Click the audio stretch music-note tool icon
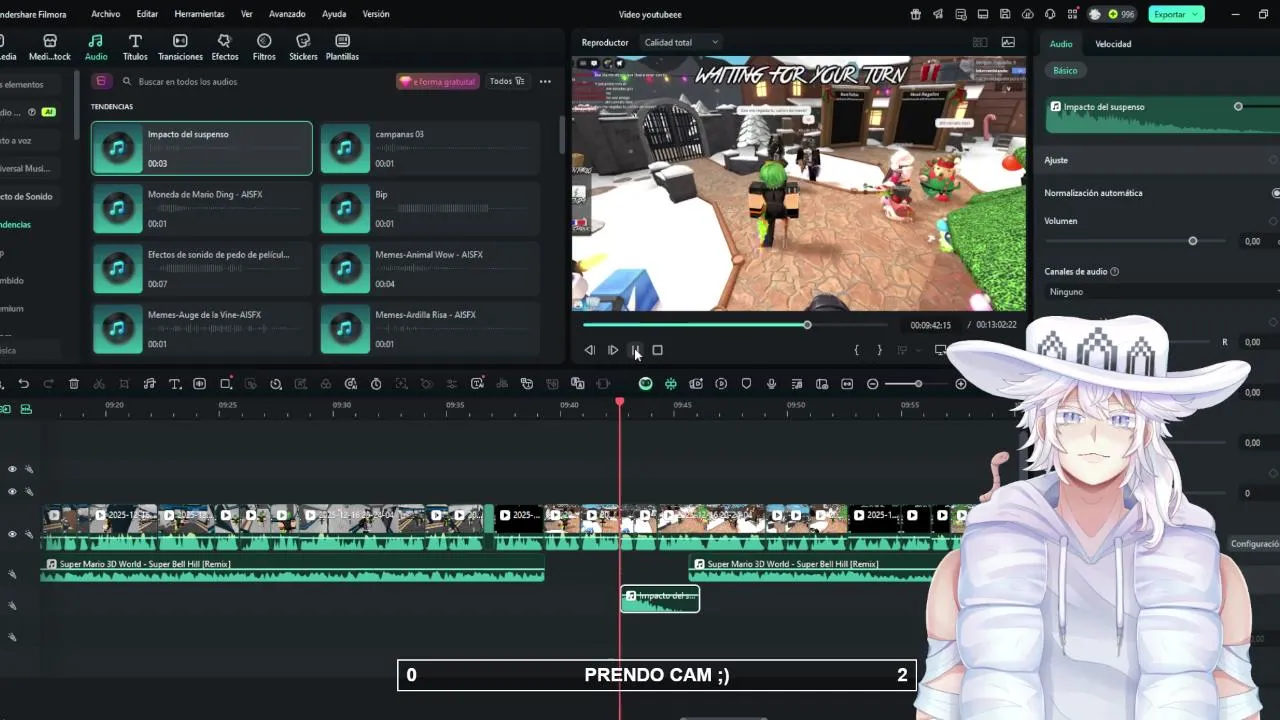 (149, 384)
